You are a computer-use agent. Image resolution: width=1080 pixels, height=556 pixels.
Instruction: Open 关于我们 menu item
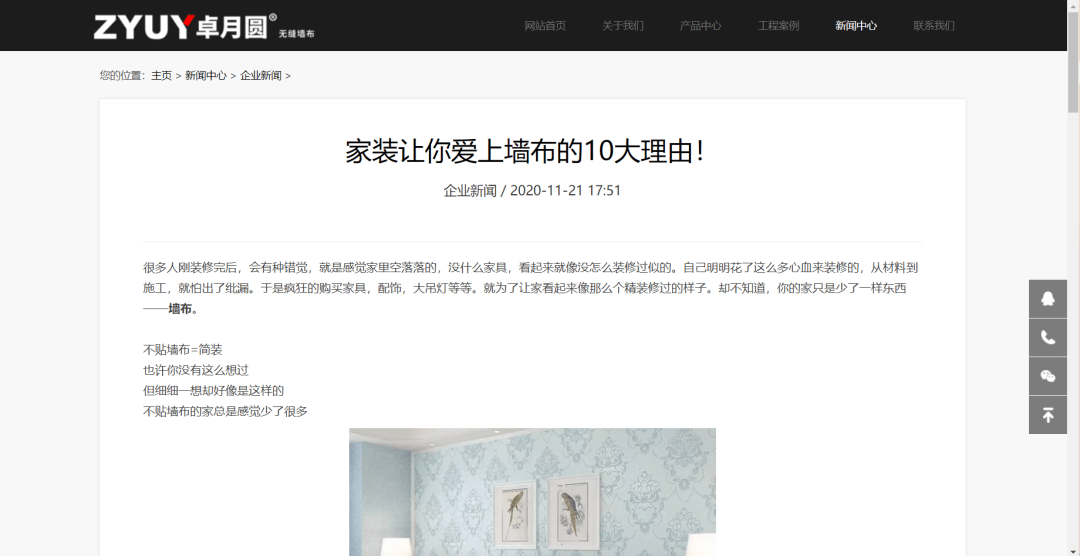coord(623,25)
